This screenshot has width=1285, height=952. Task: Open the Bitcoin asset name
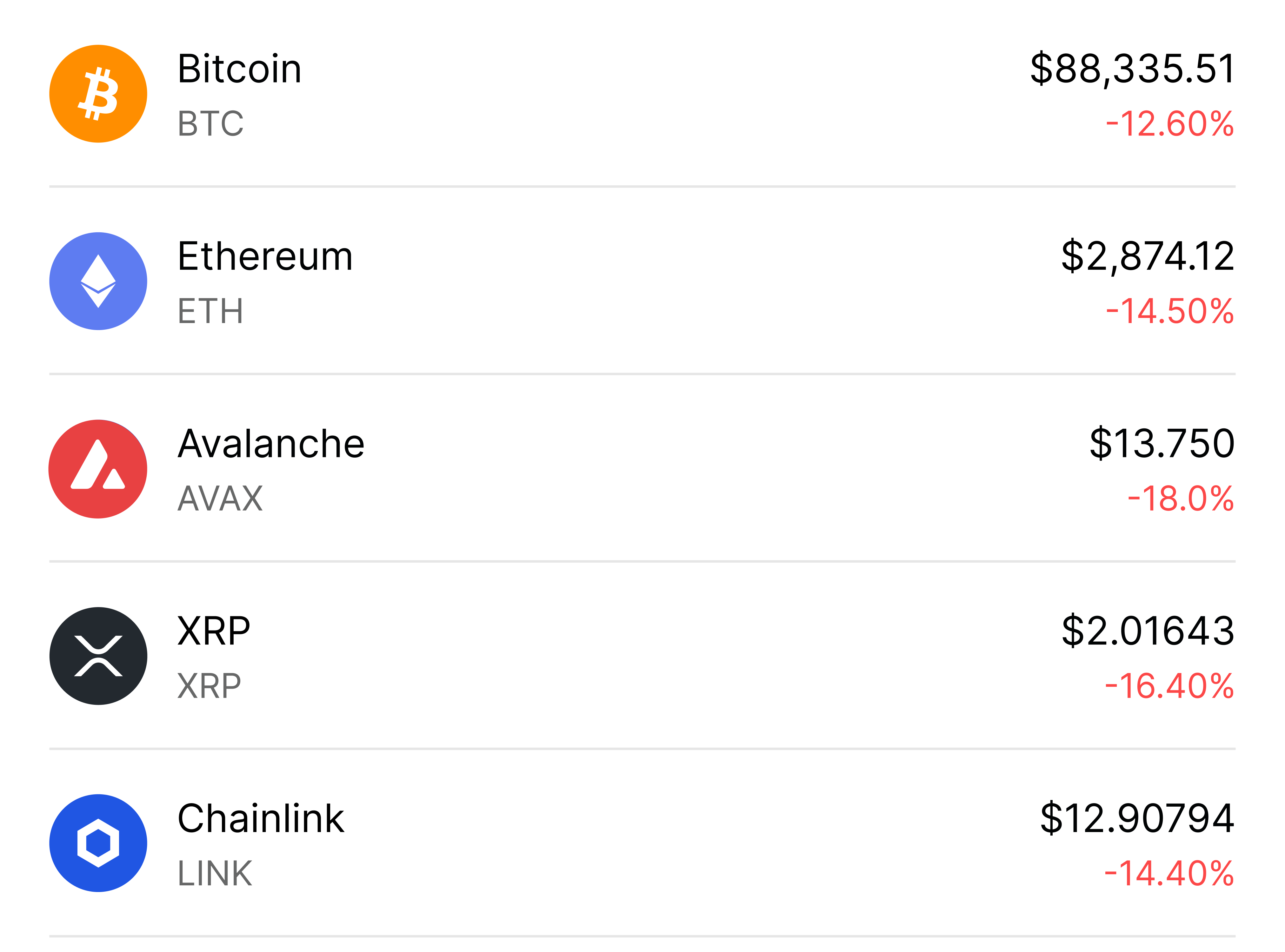[239, 69]
